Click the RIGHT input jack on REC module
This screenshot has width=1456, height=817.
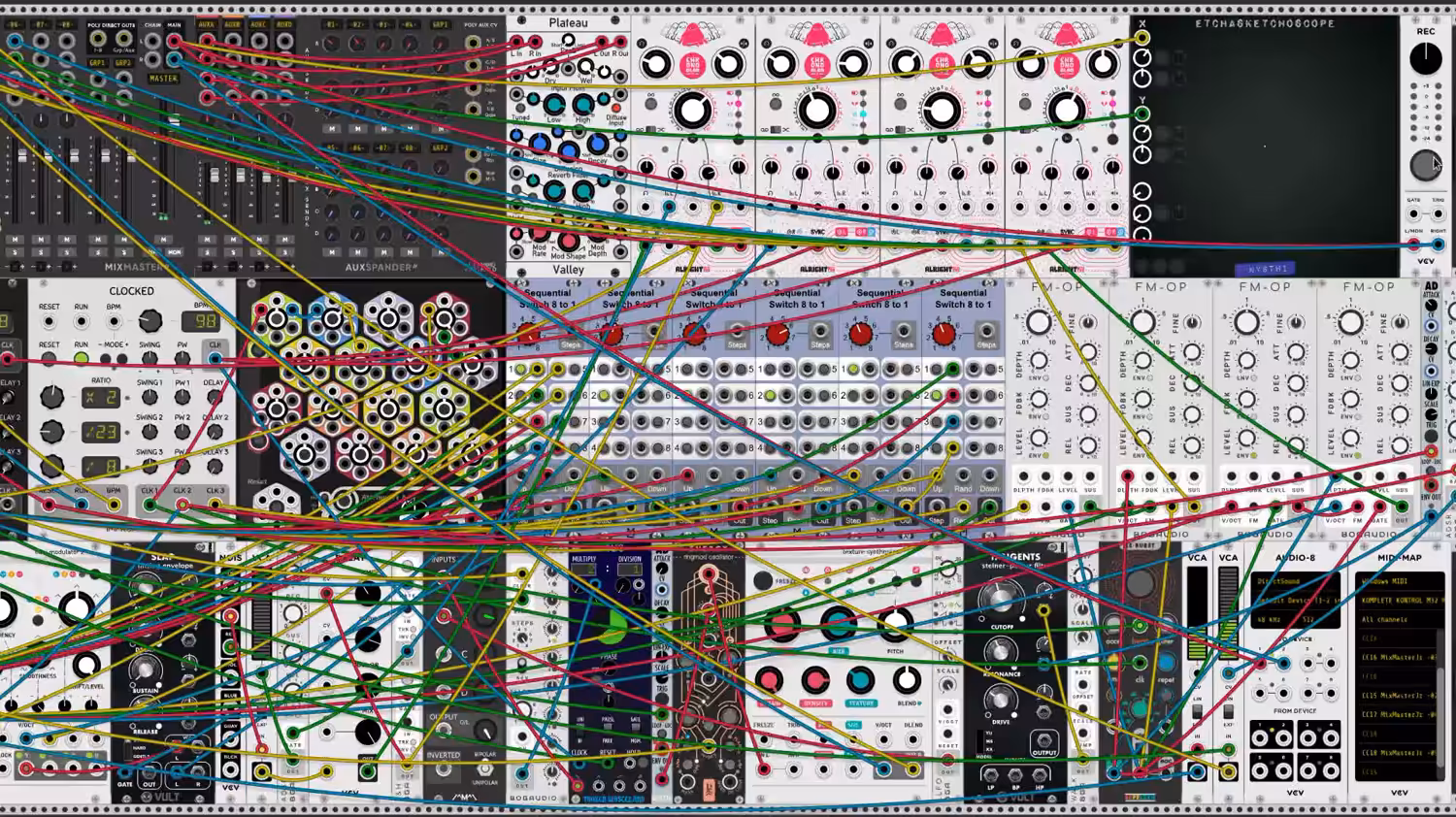tap(1438, 245)
